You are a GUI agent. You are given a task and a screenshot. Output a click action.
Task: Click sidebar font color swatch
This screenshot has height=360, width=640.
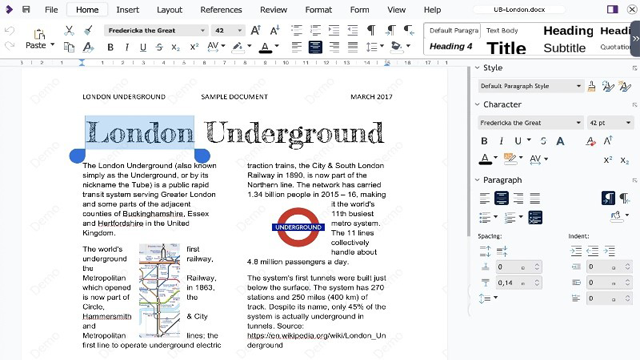tap(485, 159)
